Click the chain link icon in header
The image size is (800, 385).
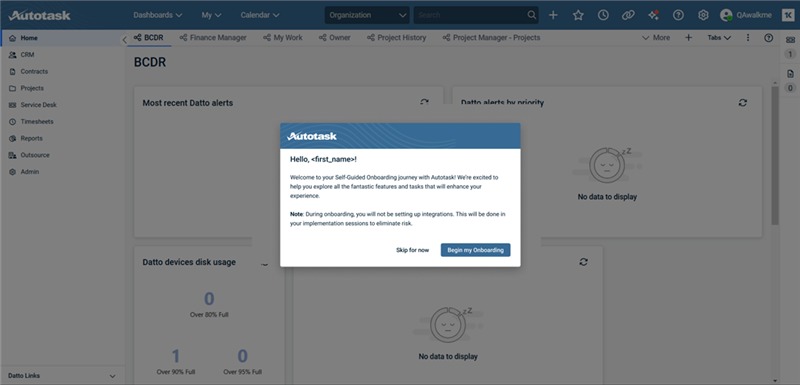point(628,15)
